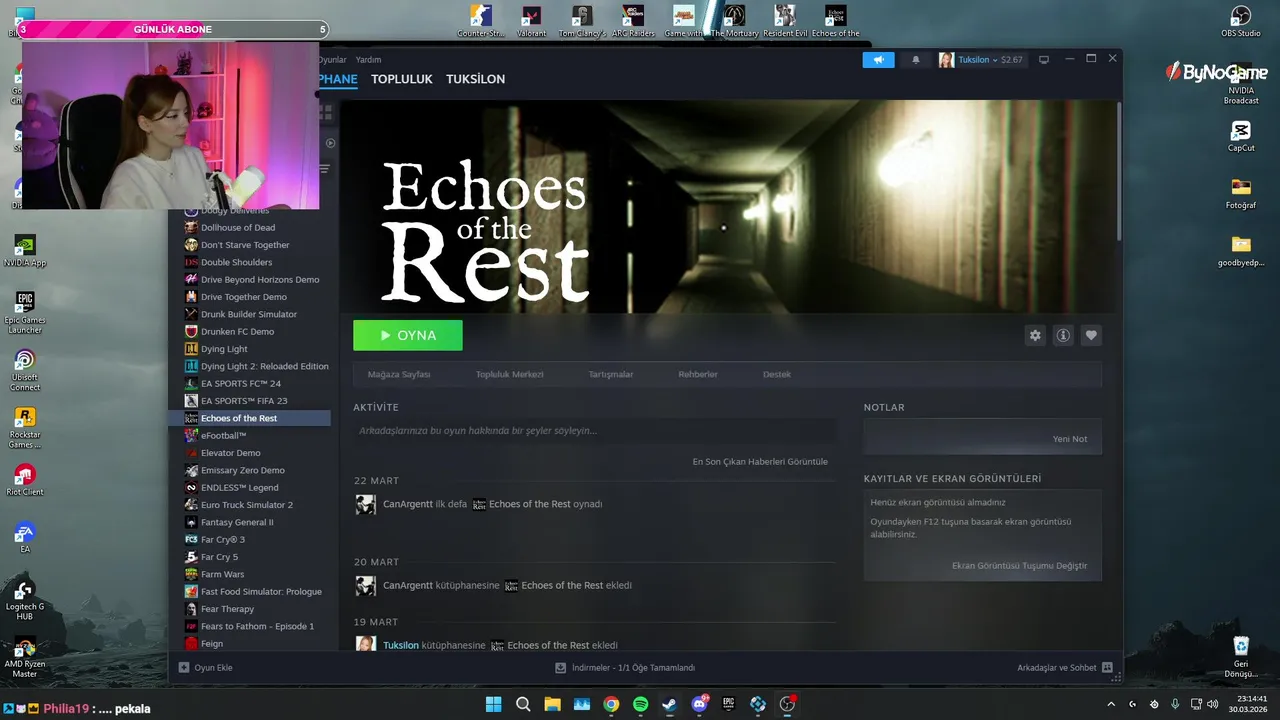Click Spotify in the taskbar

[x=640, y=704]
